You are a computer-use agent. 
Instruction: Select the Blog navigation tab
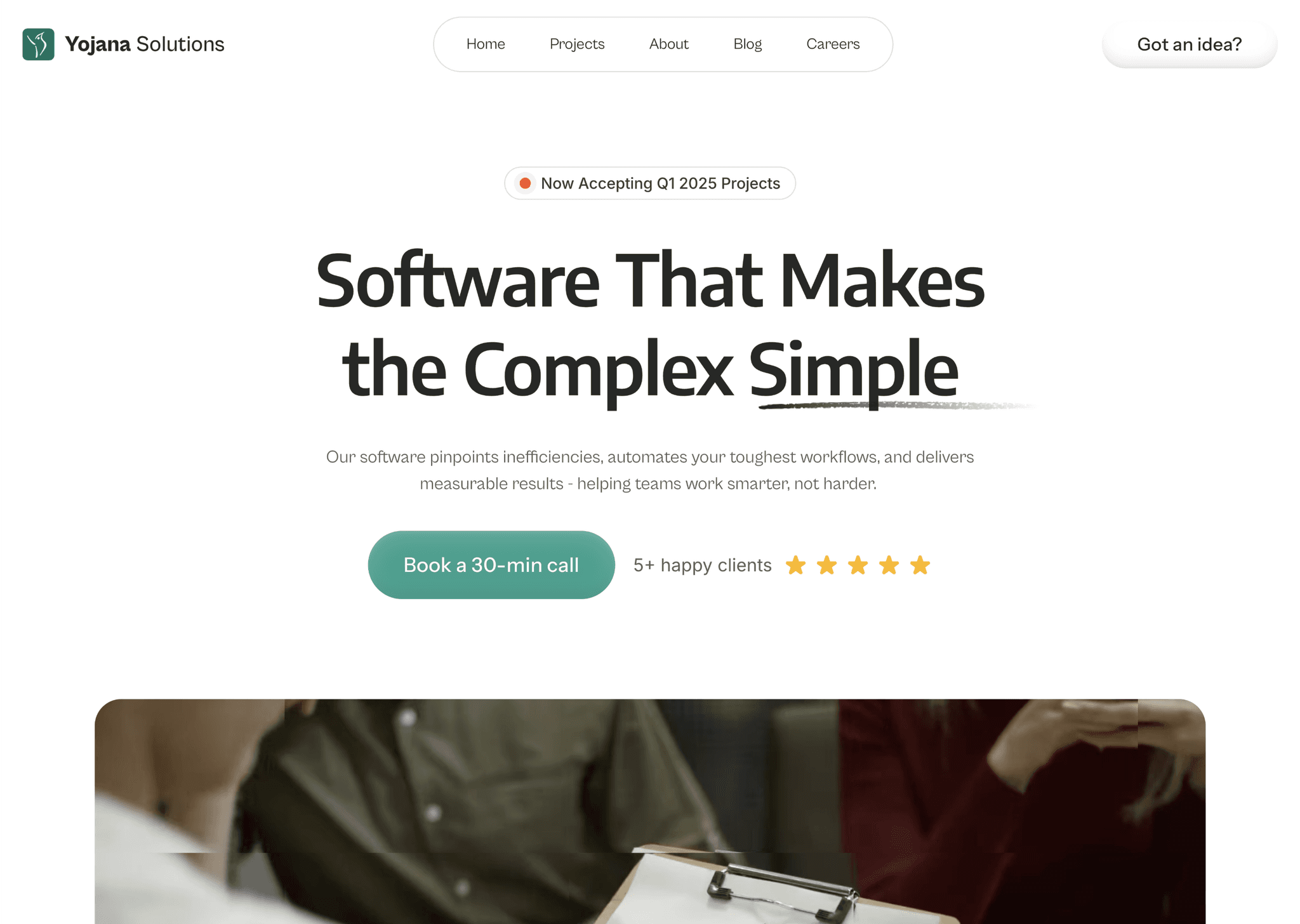(x=747, y=44)
